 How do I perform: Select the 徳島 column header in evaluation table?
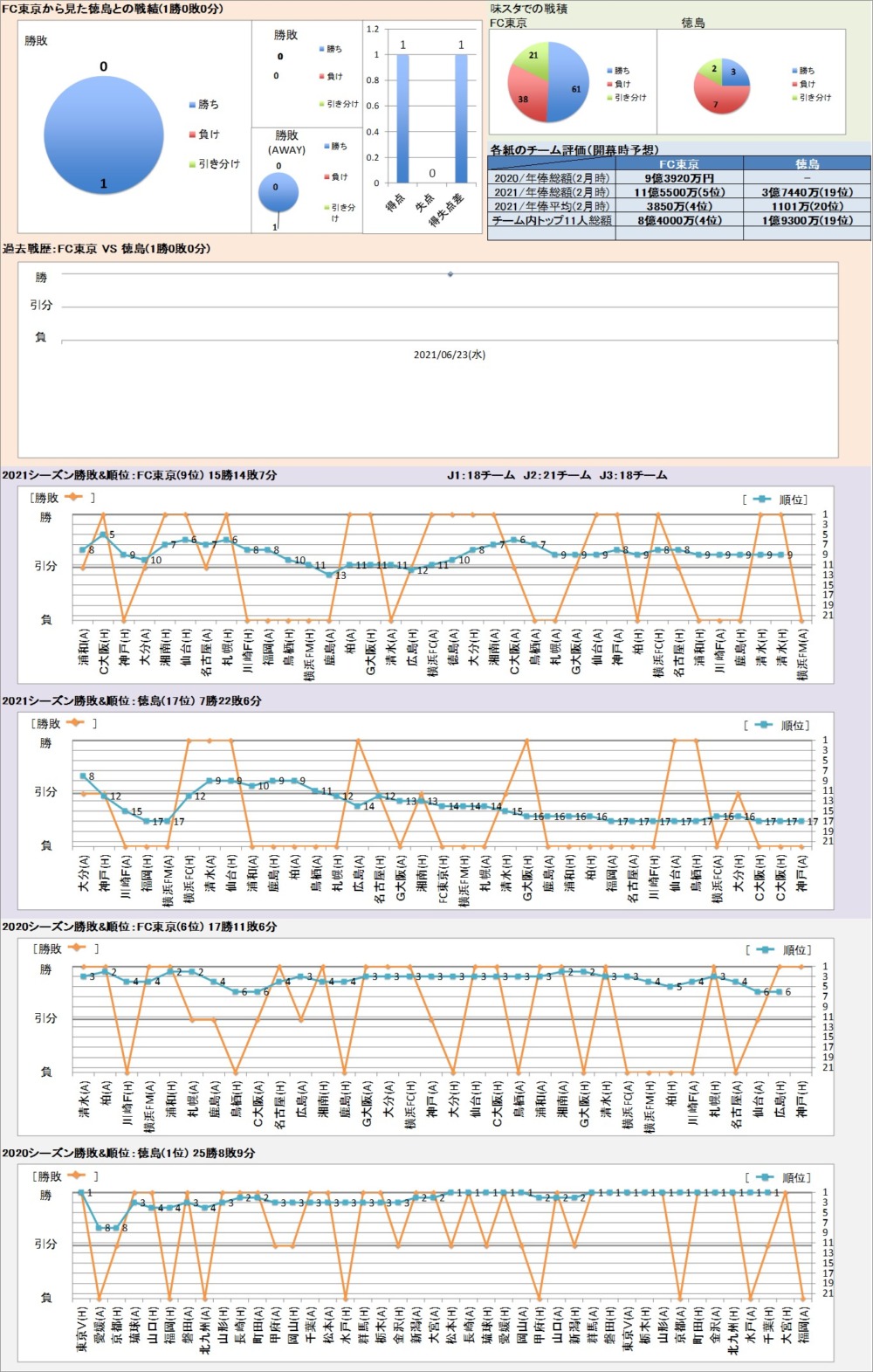pyautogui.click(x=807, y=164)
